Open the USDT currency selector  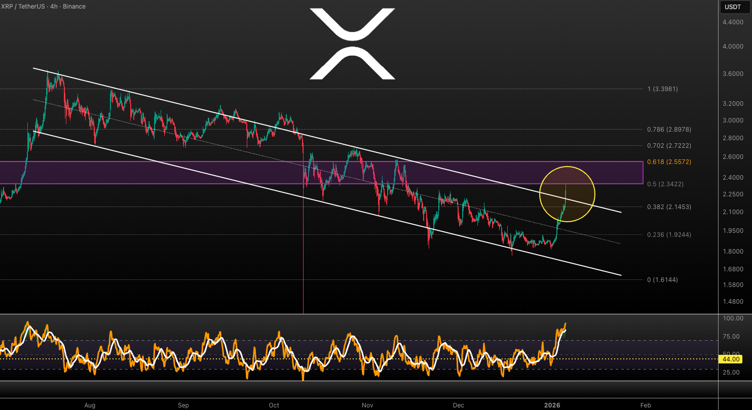point(731,7)
